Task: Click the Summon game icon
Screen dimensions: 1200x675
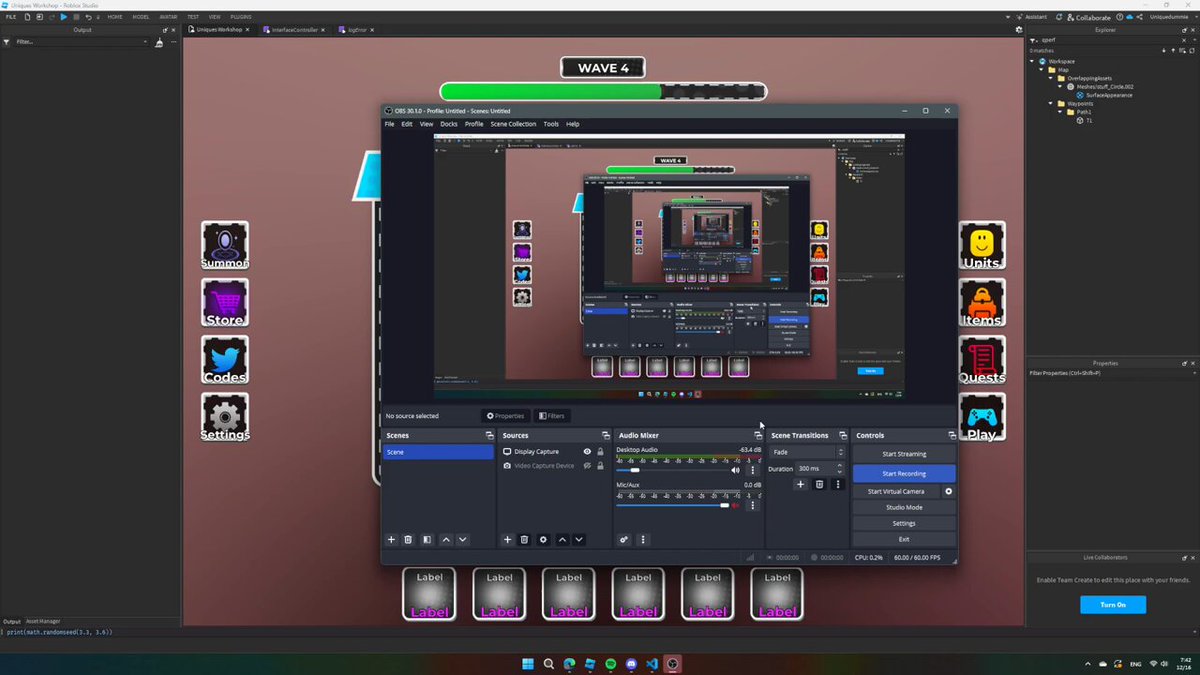Action: tap(225, 246)
